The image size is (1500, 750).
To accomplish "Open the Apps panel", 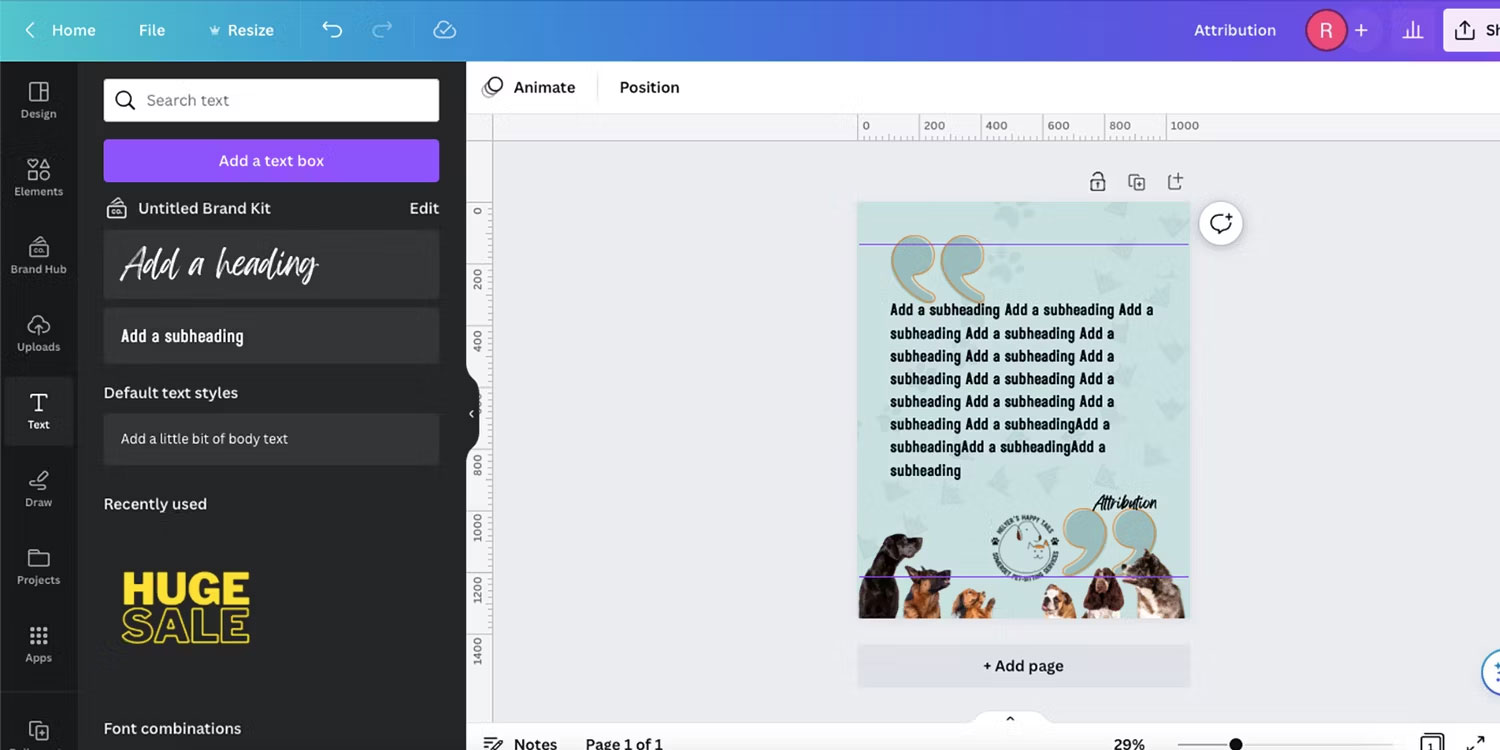I will point(38,643).
